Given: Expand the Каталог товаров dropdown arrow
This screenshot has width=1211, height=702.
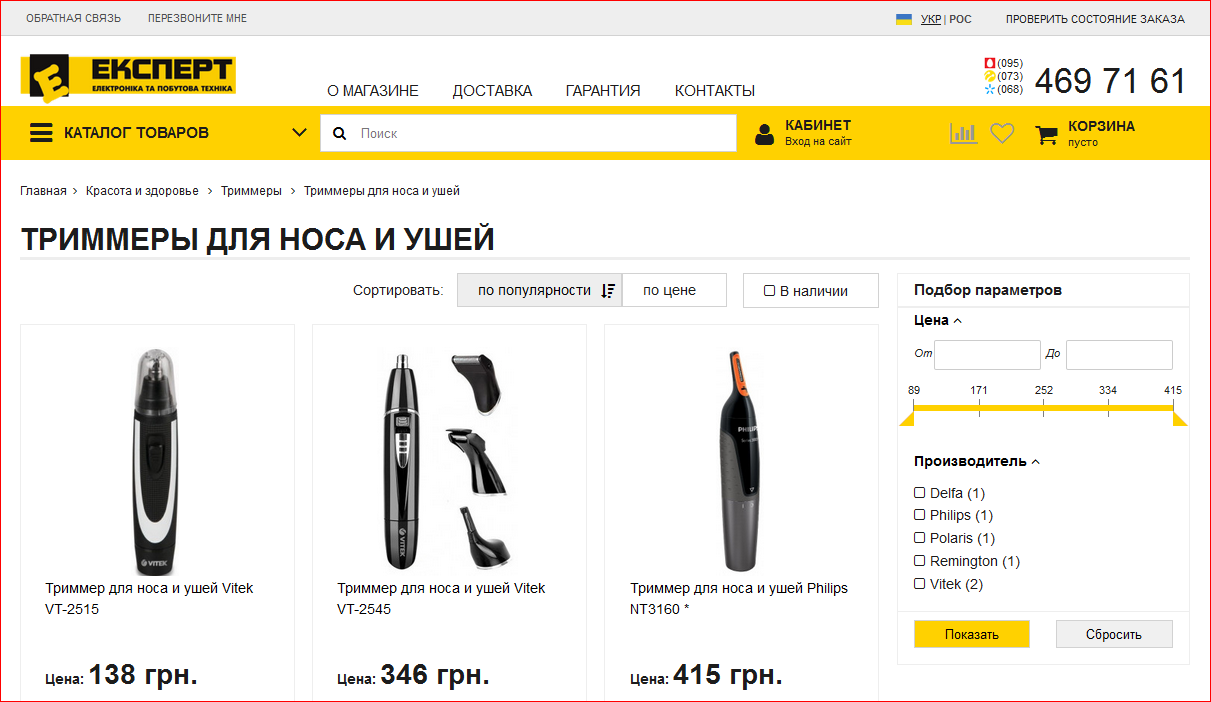Looking at the screenshot, I should click(x=299, y=133).
